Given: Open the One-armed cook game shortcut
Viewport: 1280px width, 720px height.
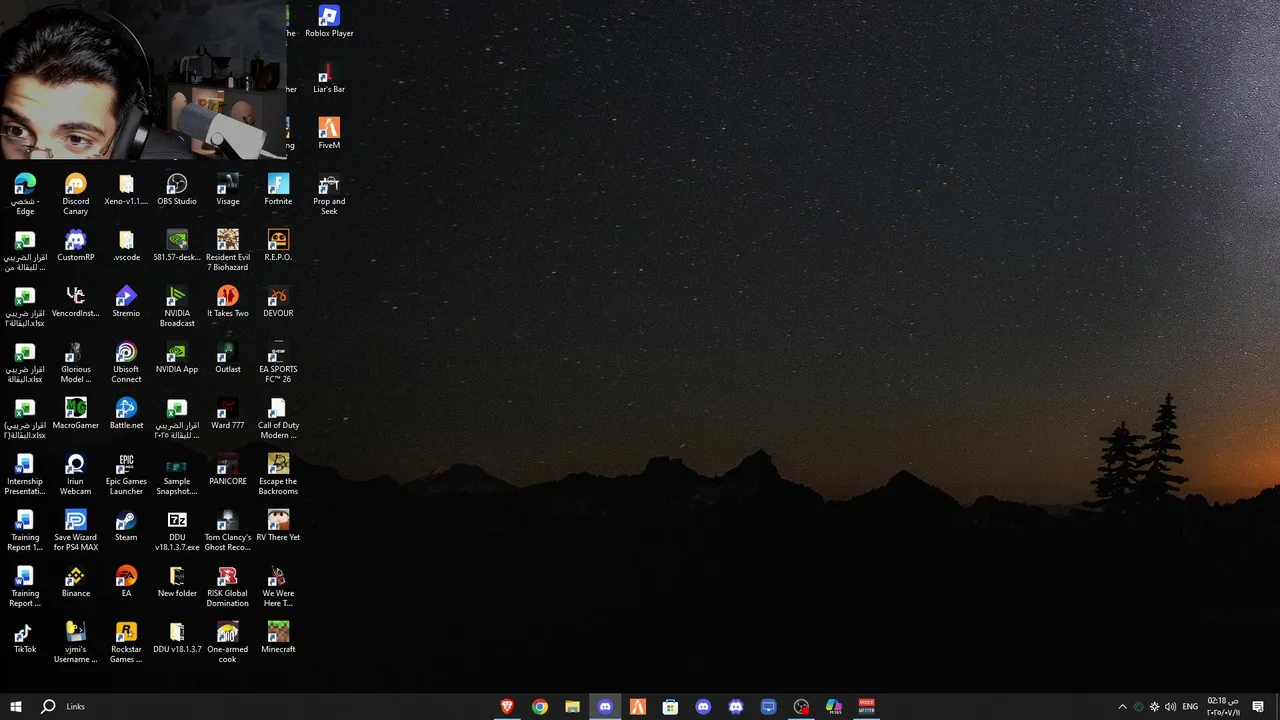Looking at the screenshot, I should 228,643.
